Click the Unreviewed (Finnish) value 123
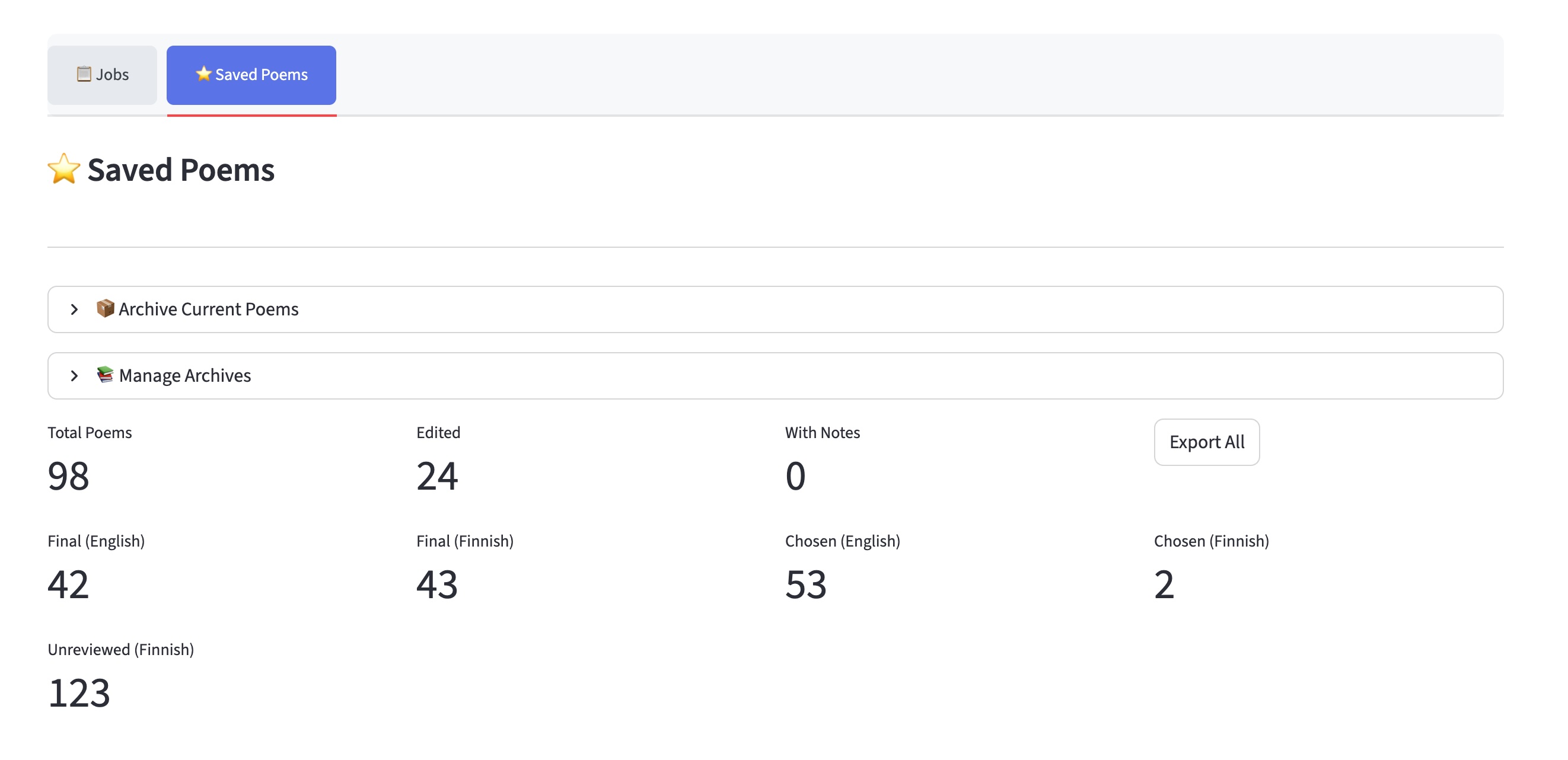 [x=79, y=692]
